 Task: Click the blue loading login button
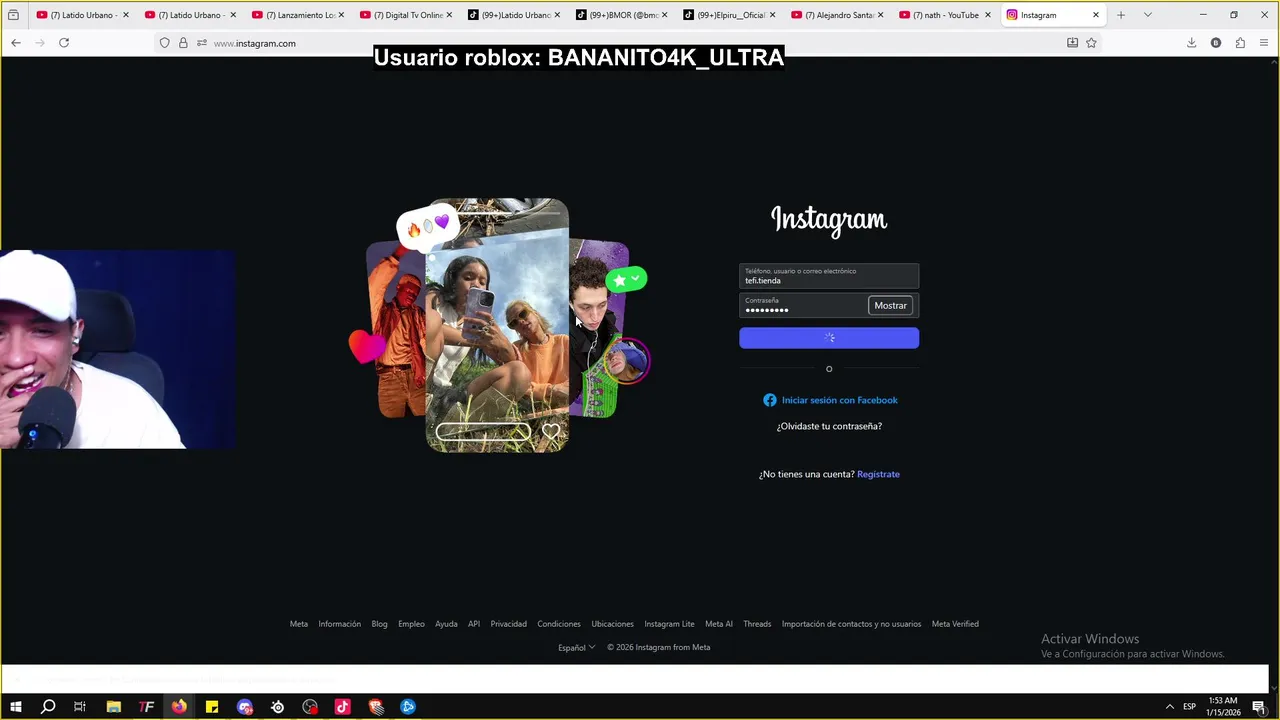(829, 338)
